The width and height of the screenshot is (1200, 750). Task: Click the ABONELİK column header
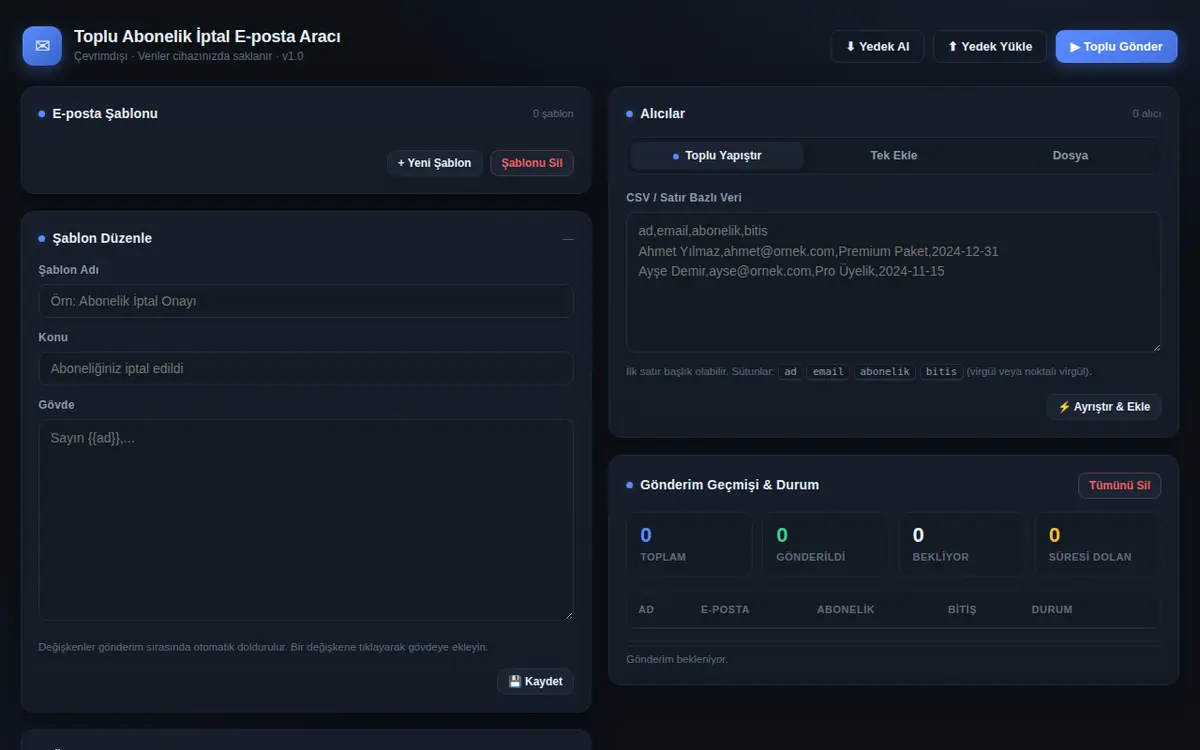pyautogui.click(x=846, y=610)
